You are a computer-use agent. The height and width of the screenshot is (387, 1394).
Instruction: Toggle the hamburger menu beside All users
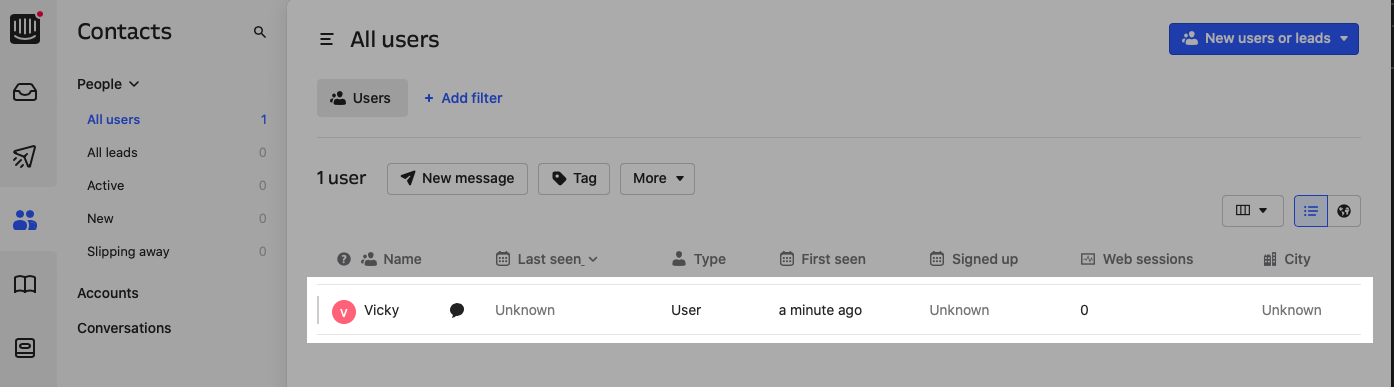326,40
